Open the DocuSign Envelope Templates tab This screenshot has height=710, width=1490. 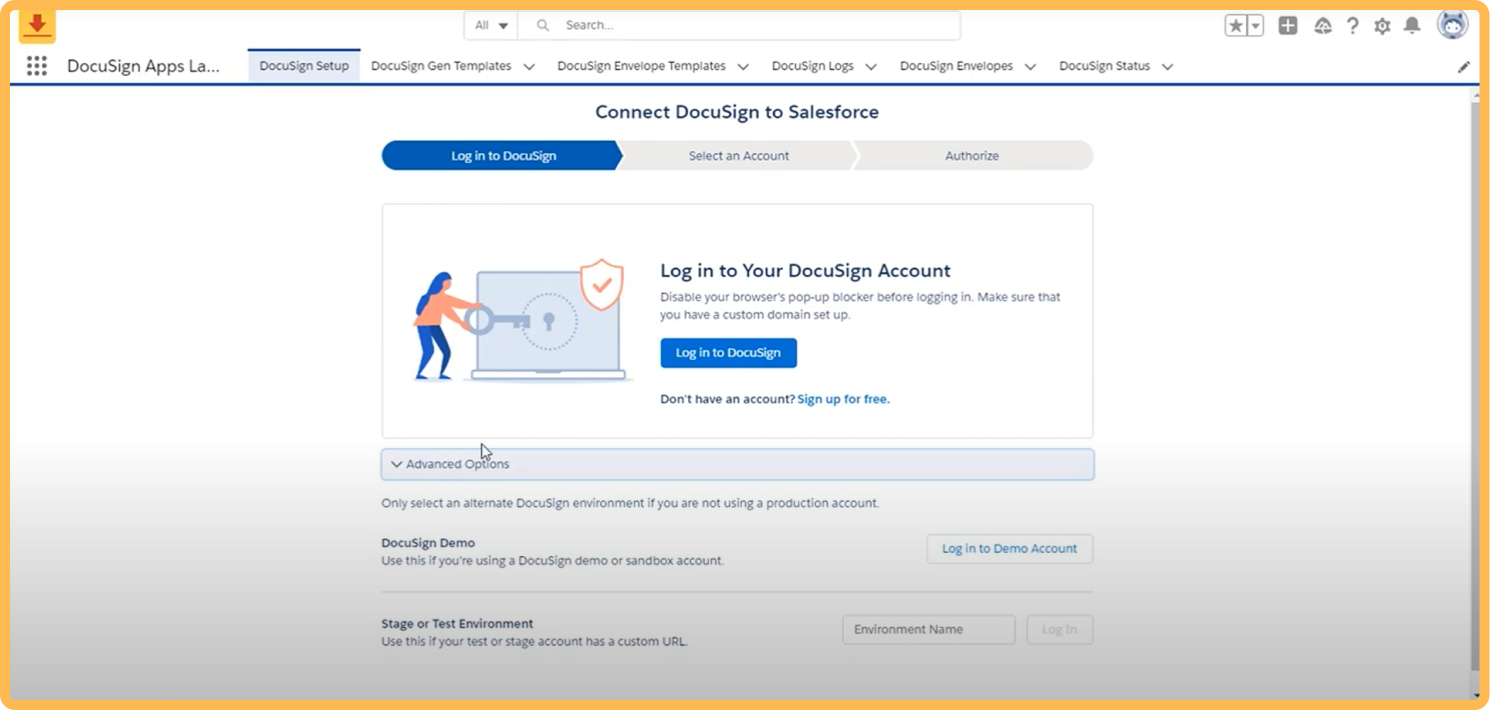click(x=641, y=66)
